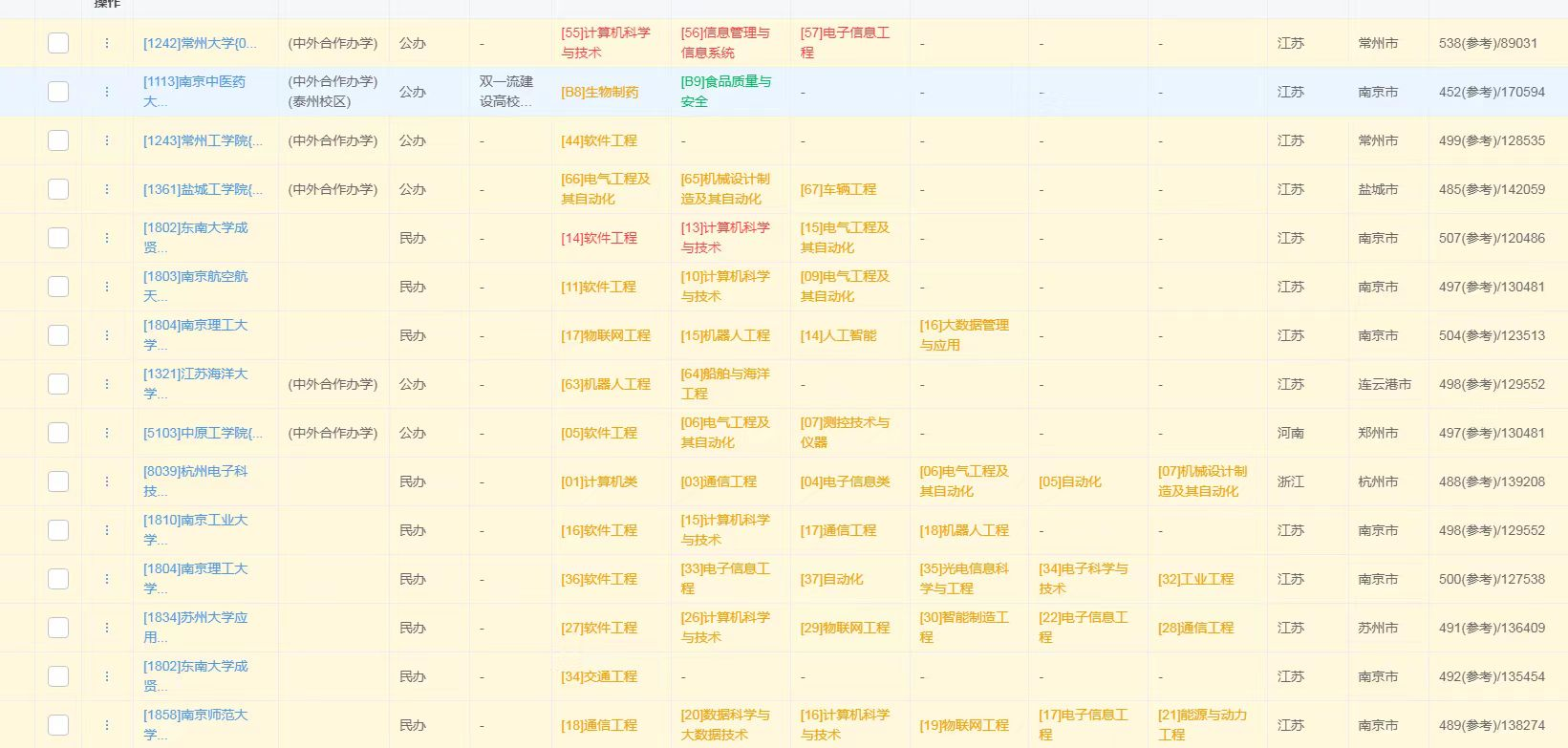Select the checkbox for [1321]江苏海洋大学 row
Viewport: 1568px width, 748px height.
58,384
